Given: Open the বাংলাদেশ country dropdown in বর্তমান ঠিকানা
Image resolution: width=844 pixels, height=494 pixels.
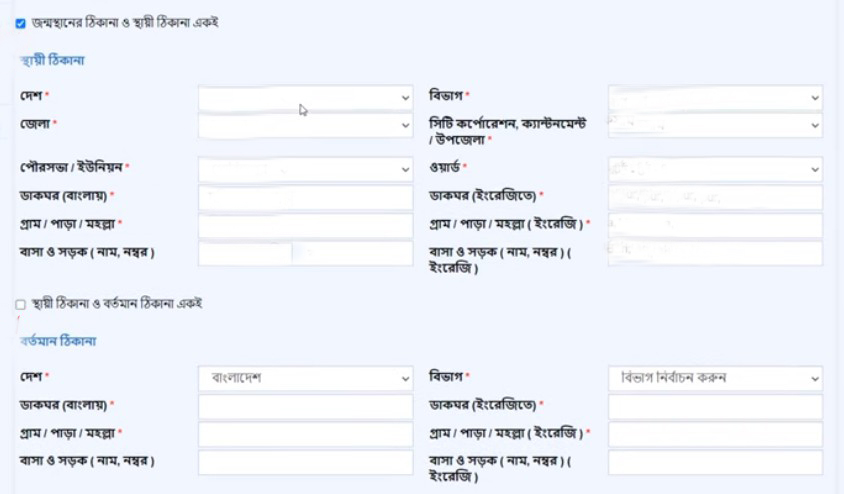Looking at the screenshot, I should click(x=305, y=379).
